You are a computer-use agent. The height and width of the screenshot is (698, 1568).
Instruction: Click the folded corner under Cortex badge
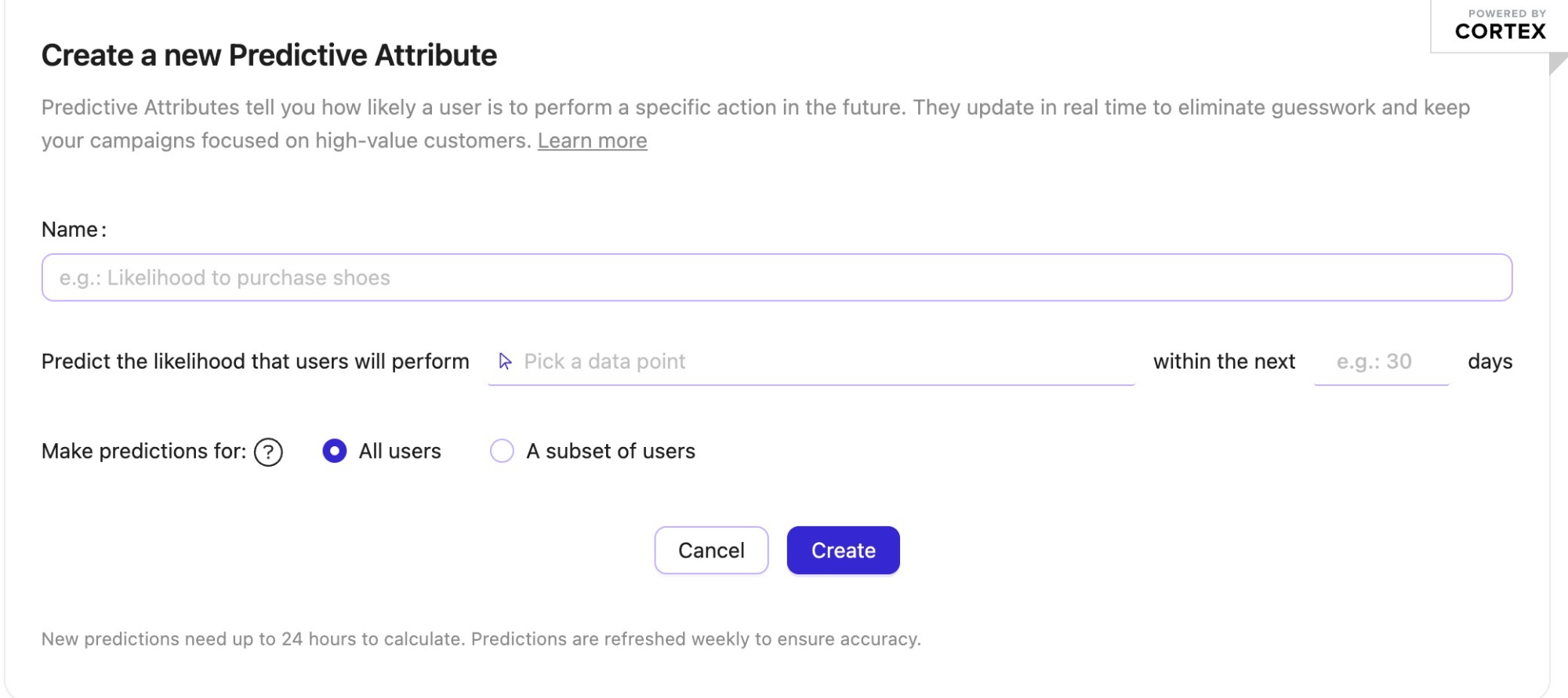[x=1558, y=64]
